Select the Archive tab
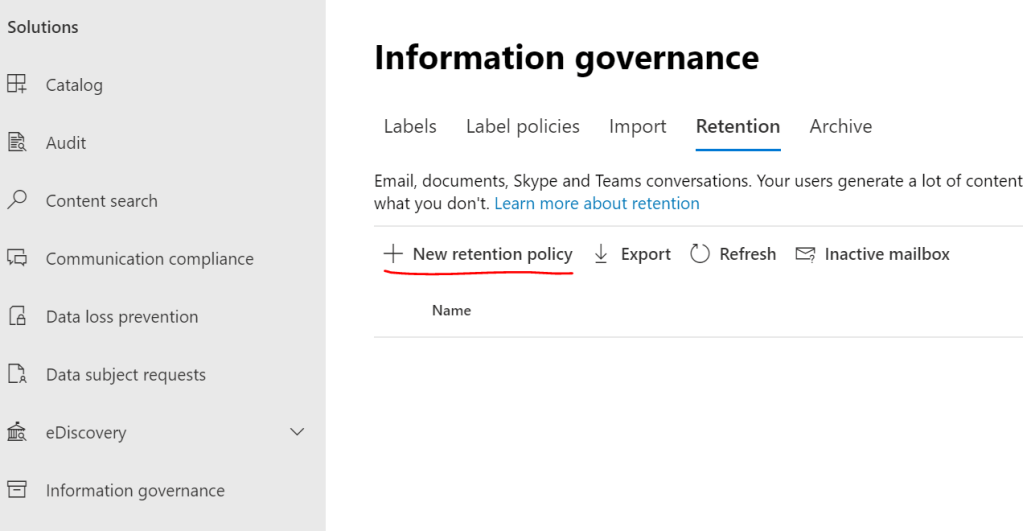The width and height of the screenshot is (1023, 531). 840,127
